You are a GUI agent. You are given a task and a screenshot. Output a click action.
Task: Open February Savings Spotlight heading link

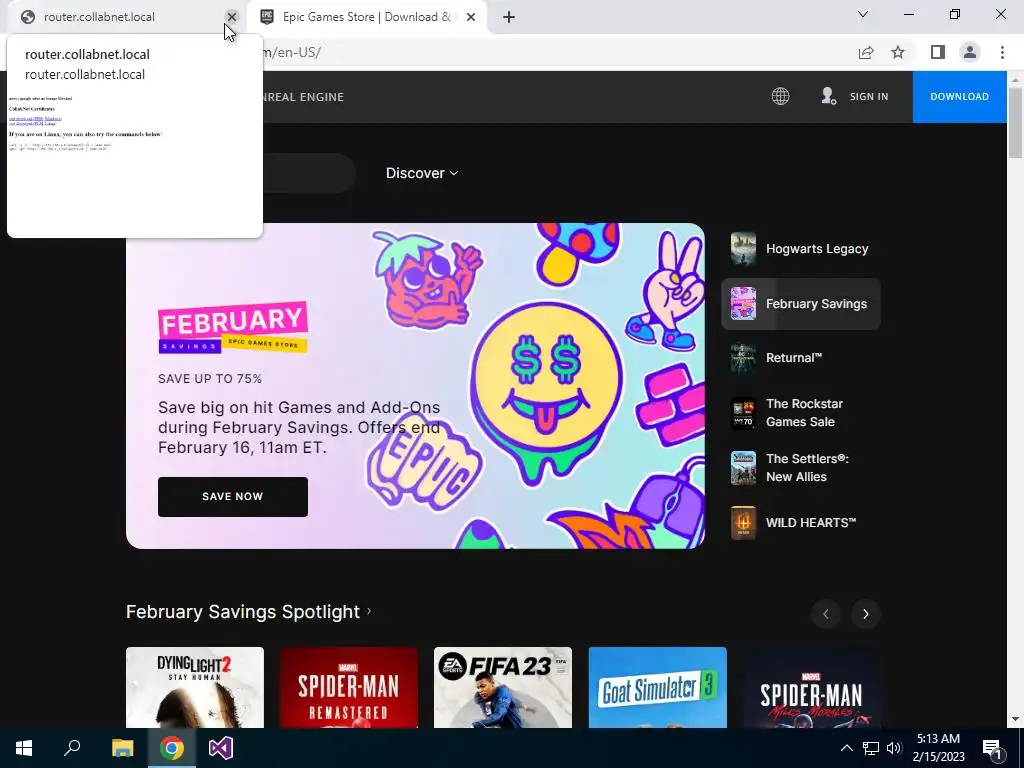pyautogui.click(x=248, y=612)
